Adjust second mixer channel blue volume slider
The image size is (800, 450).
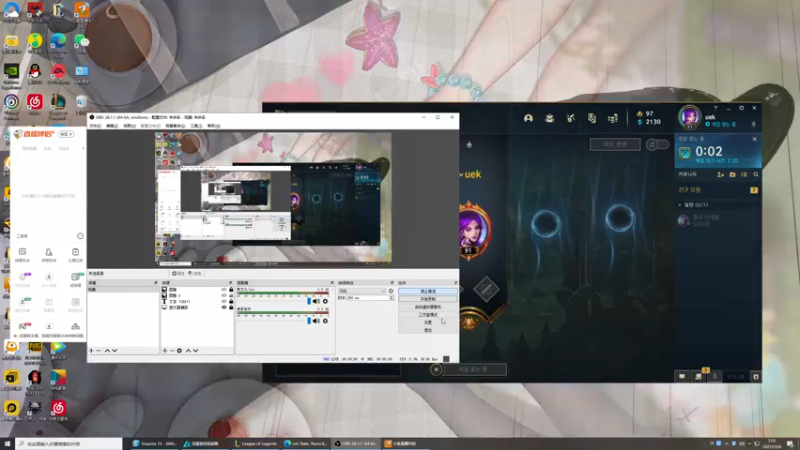click(x=309, y=321)
